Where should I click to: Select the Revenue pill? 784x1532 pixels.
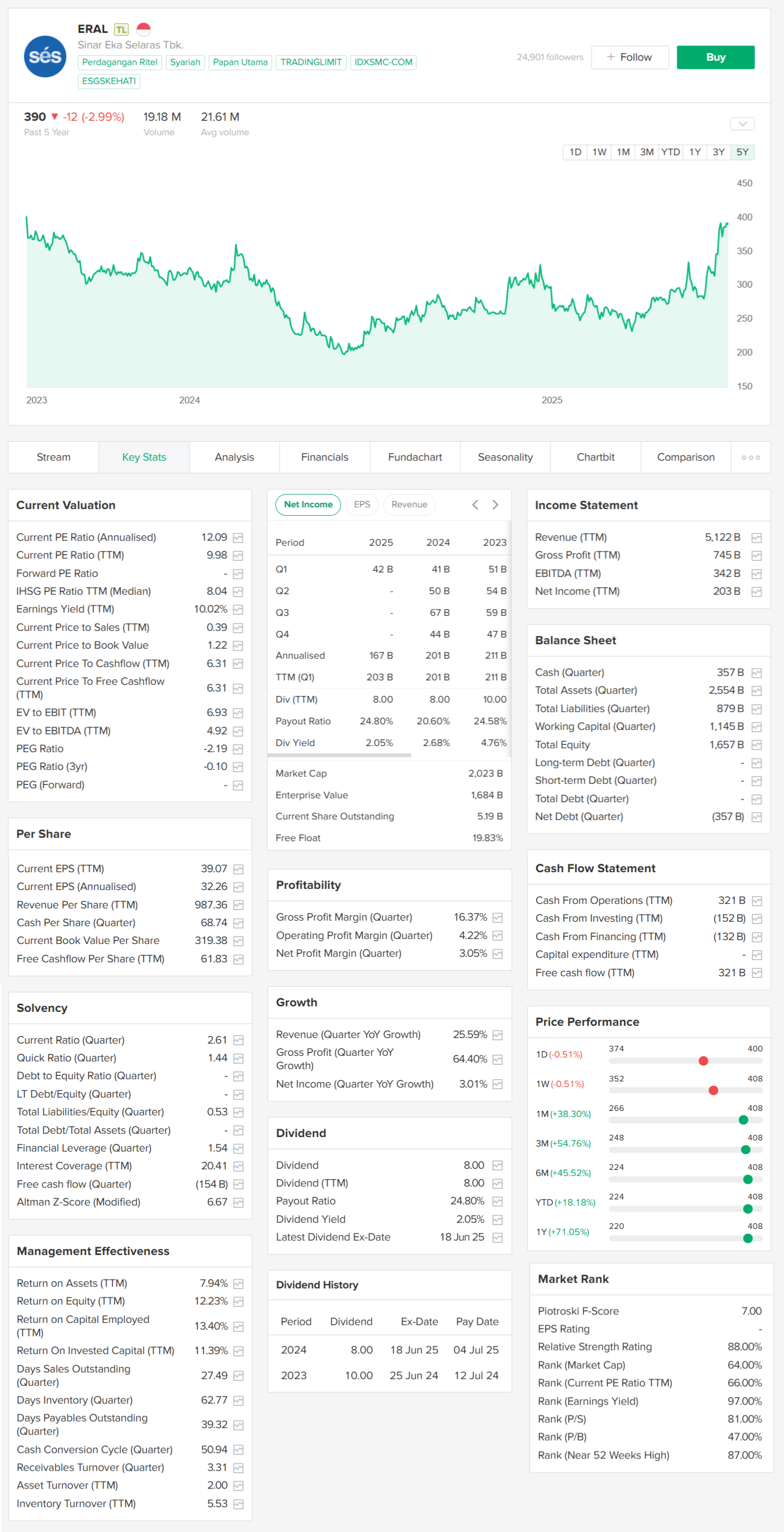click(x=410, y=505)
